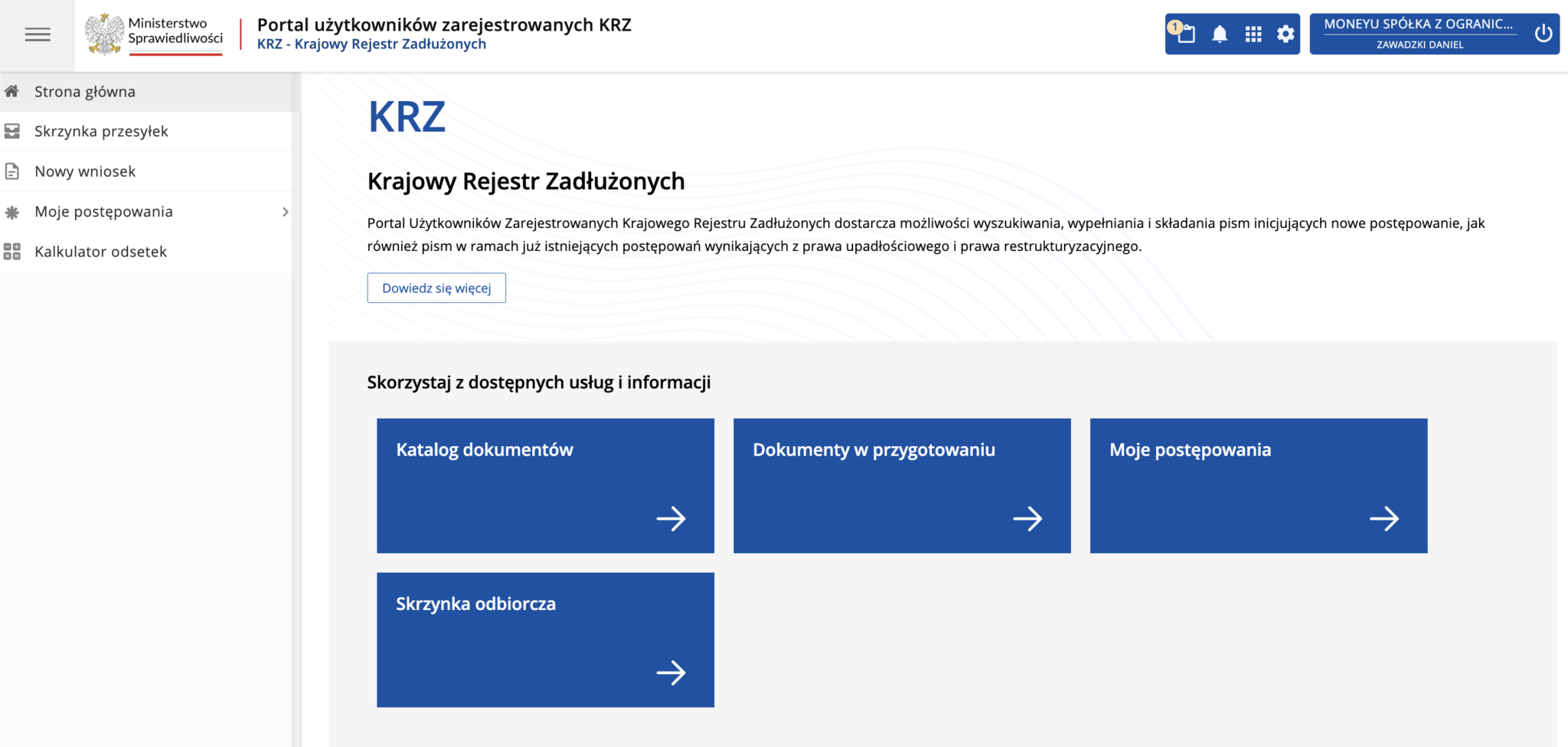The height and width of the screenshot is (747, 1568).
Task: Click the Portal użytkowników zarejestrowanych KRZ title
Action: click(x=444, y=24)
